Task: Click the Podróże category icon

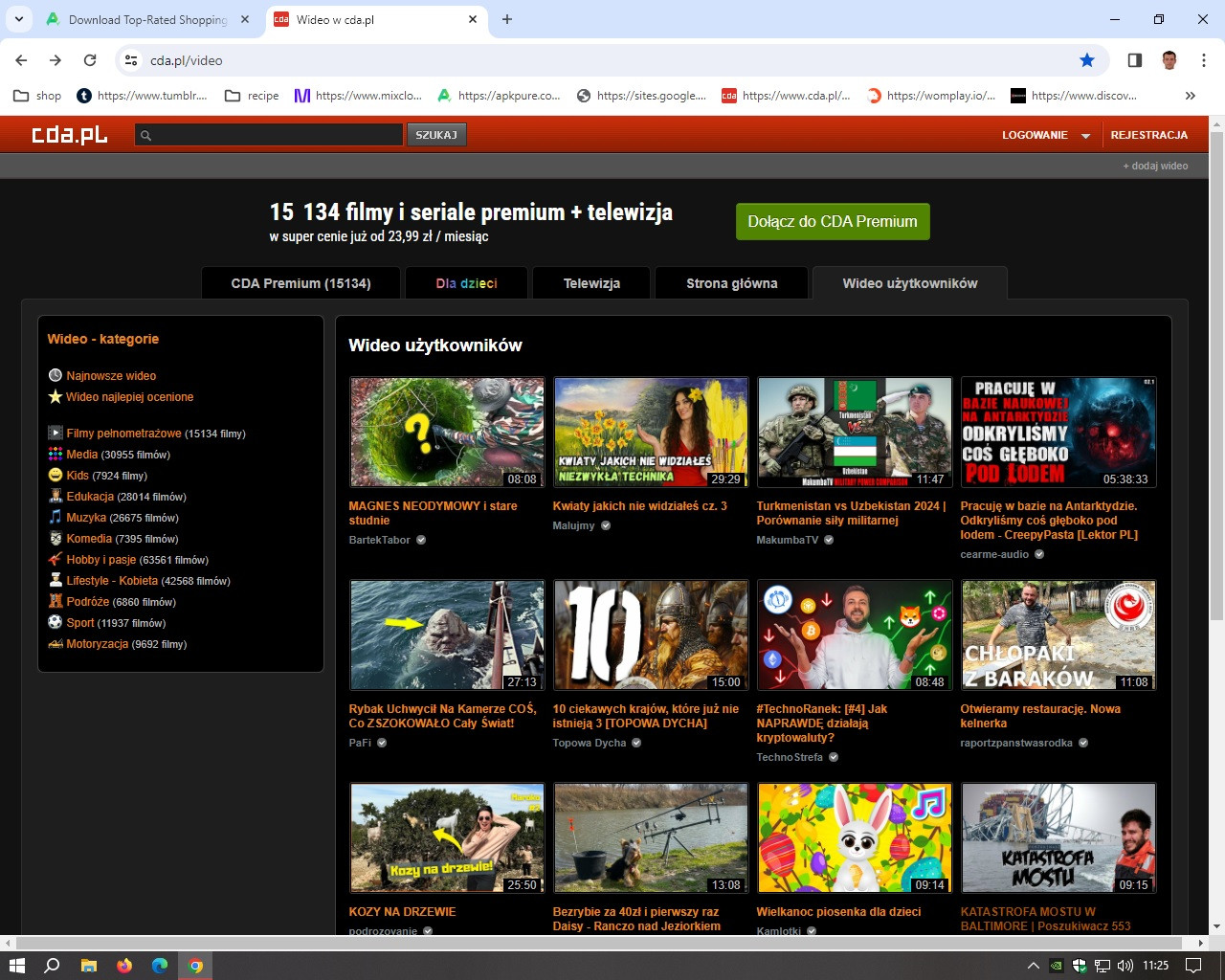Action: [x=56, y=601]
